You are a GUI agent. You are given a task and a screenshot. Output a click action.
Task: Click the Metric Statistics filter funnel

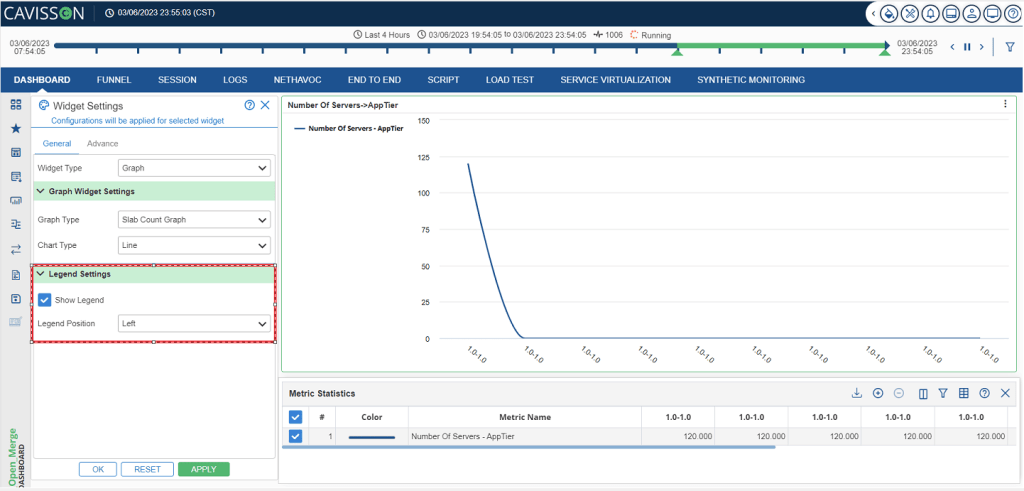942,393
